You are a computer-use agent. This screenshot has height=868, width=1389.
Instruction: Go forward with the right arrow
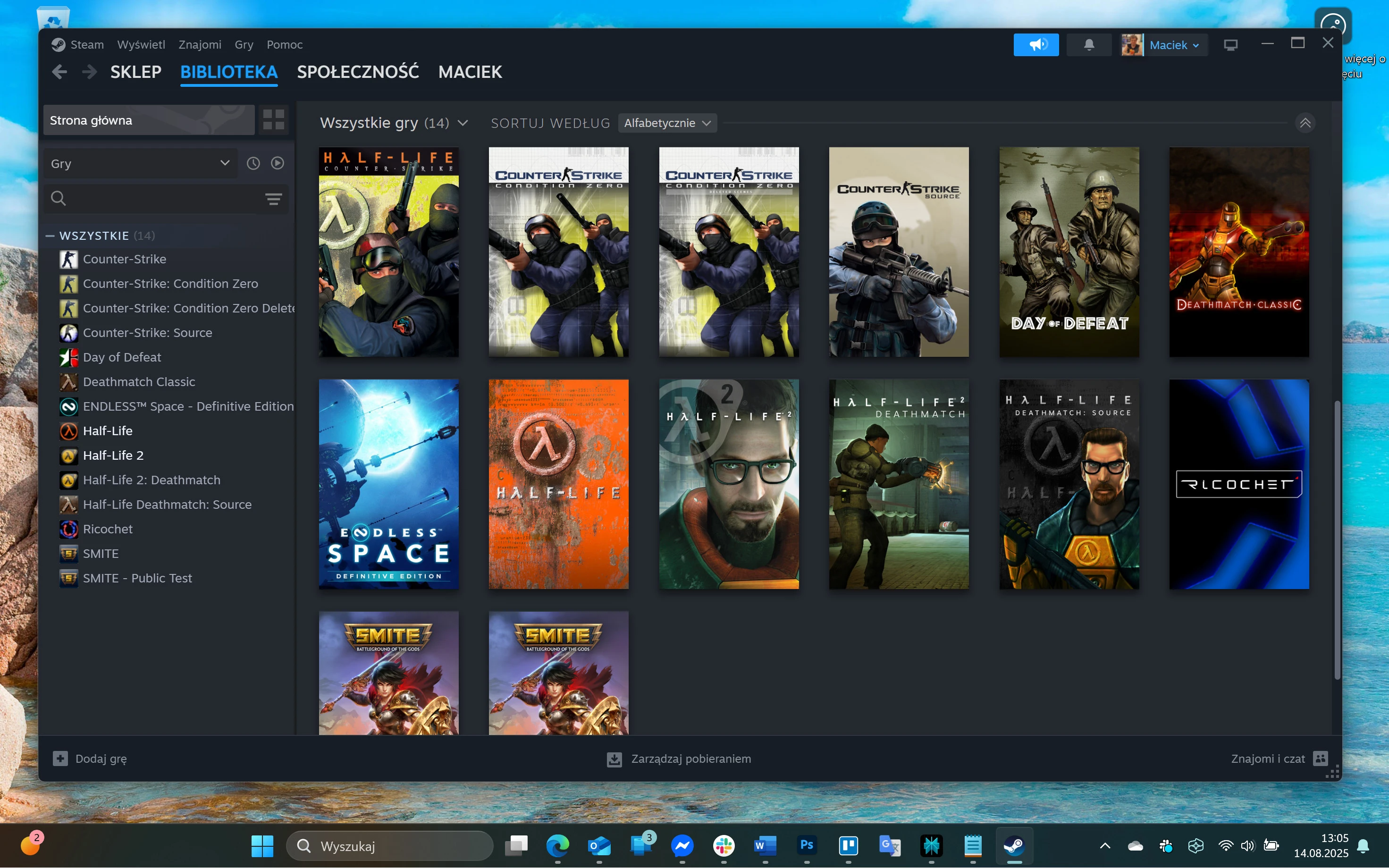[90, 72]
